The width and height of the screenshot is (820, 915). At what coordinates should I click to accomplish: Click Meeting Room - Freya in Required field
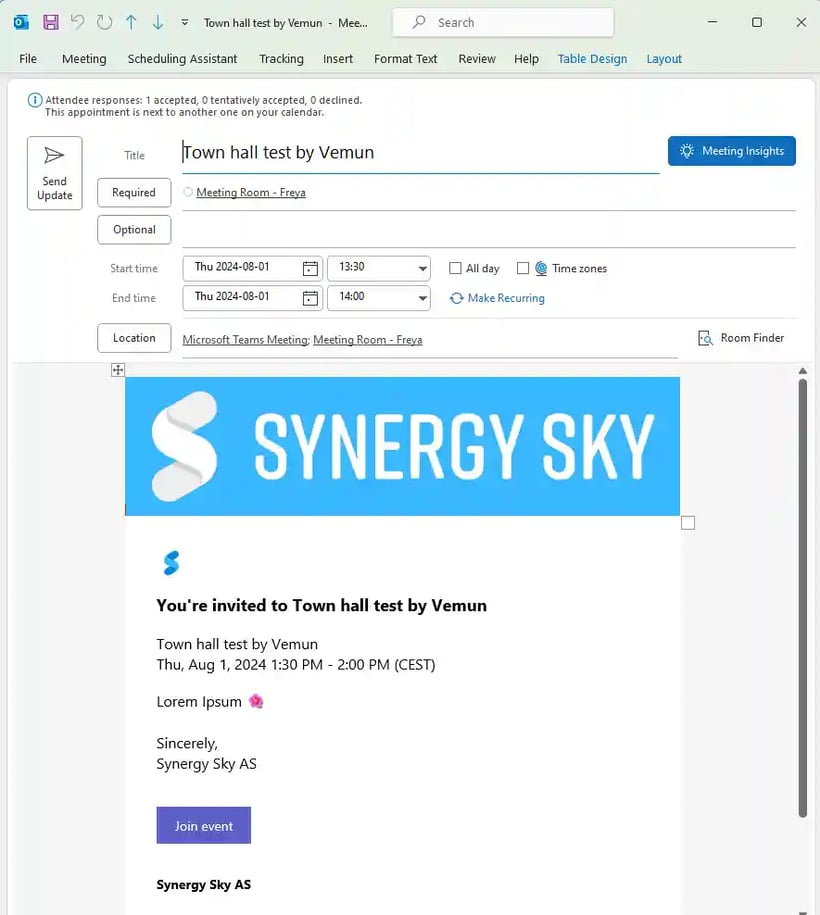pyautogui.click(x=251, y=193)
